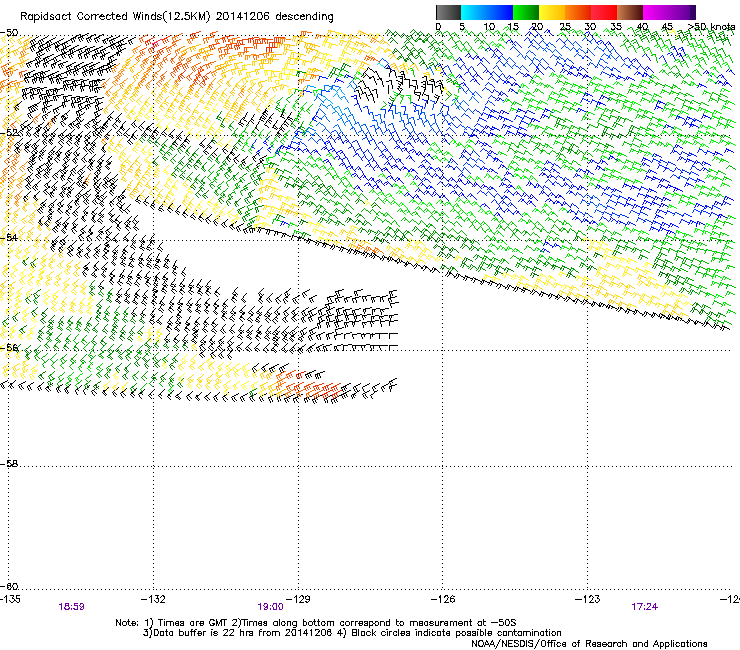Image resolution: width=740 pixels, height=650 pixels.
Task: Click the orange 25-30 knots legend swatch
Action: tap(578, 12)
